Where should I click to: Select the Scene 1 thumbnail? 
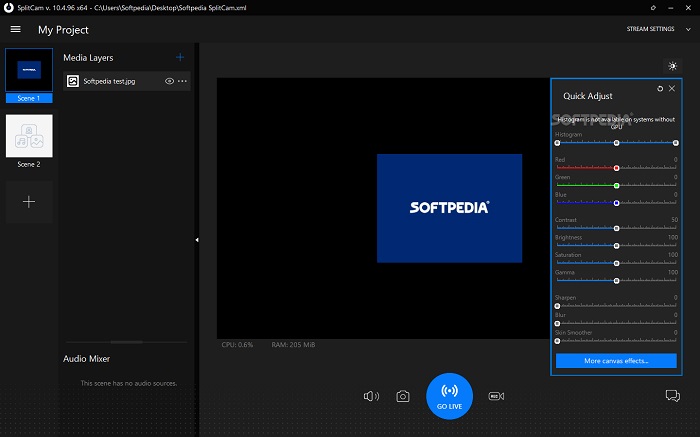29,70
